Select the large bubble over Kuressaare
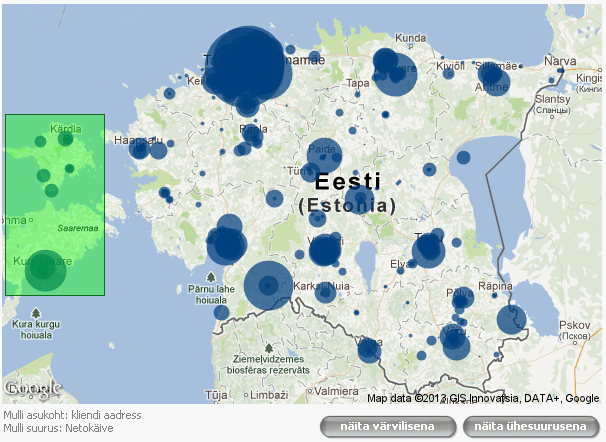The width and height of the screenshot is (606, 442). click(41, 267)
